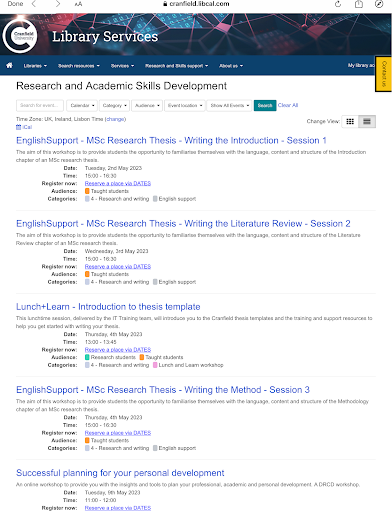
Task: Tap Done in the browser bar
Action: click(15, 4)
